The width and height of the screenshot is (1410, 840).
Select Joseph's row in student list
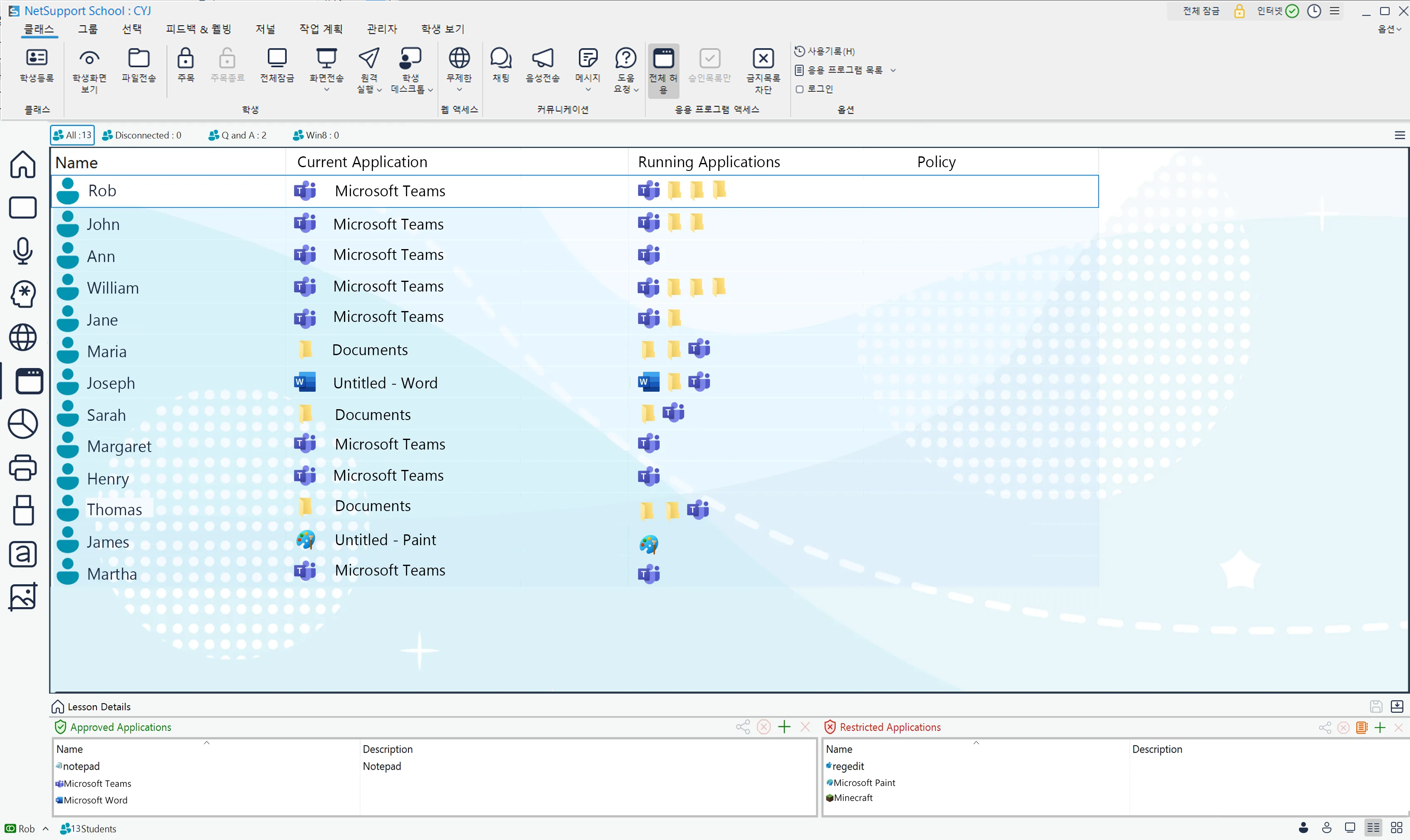click(x=110, y=383)
